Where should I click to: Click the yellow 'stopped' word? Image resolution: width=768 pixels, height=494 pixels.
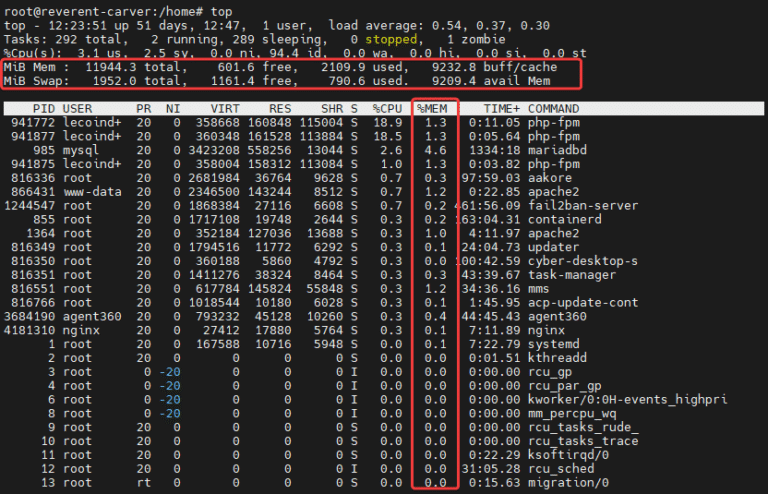tap(391, 39)
